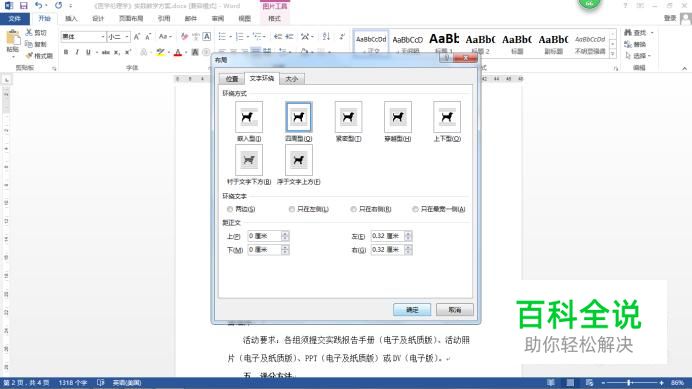Image resolution: width=692 pixels, height=389 pixels.
Task: Select the 两边 both sides radio button
Action: [229, 209]
